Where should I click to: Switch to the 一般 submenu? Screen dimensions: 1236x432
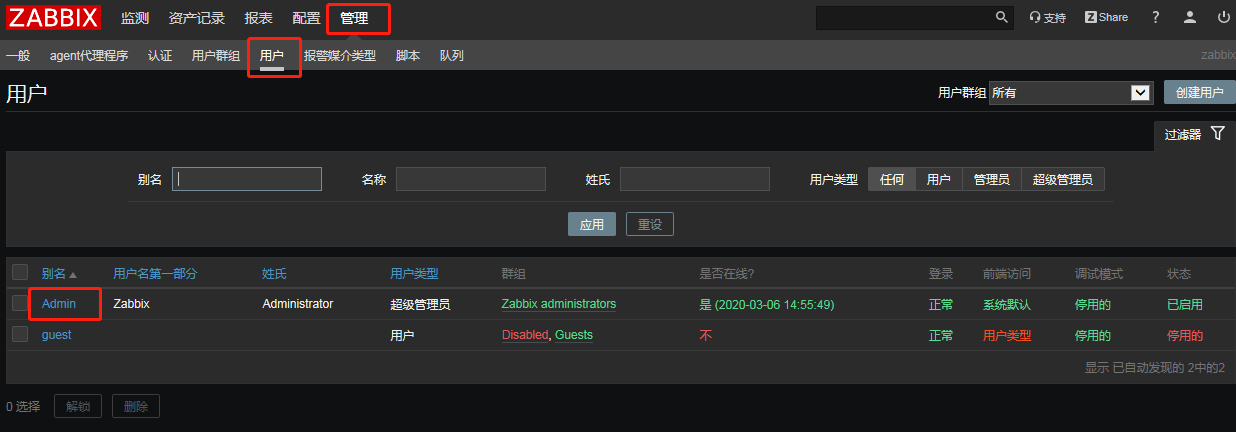(18, 56)
